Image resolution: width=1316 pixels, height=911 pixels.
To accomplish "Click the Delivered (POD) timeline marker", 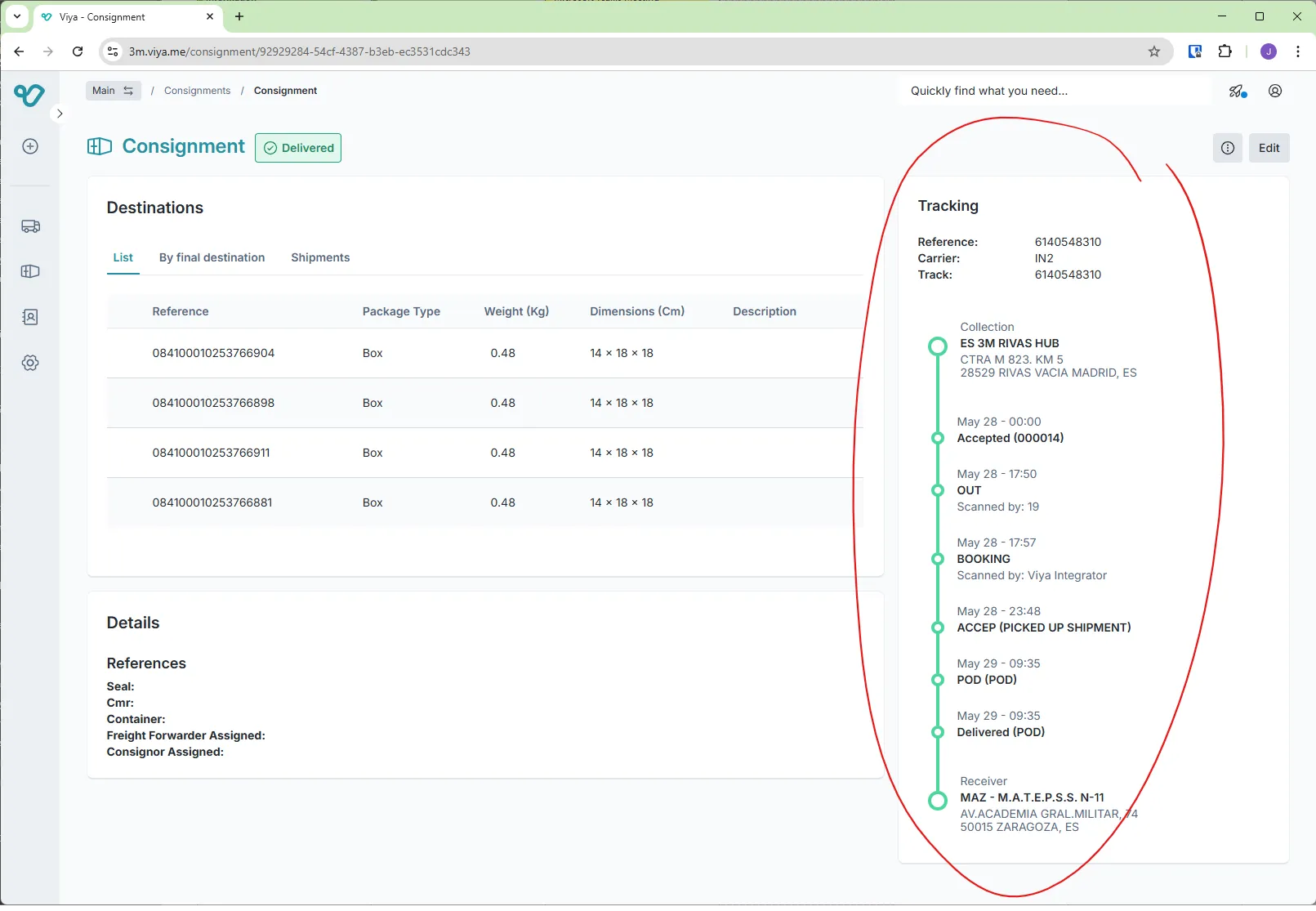I will point(938,732).
